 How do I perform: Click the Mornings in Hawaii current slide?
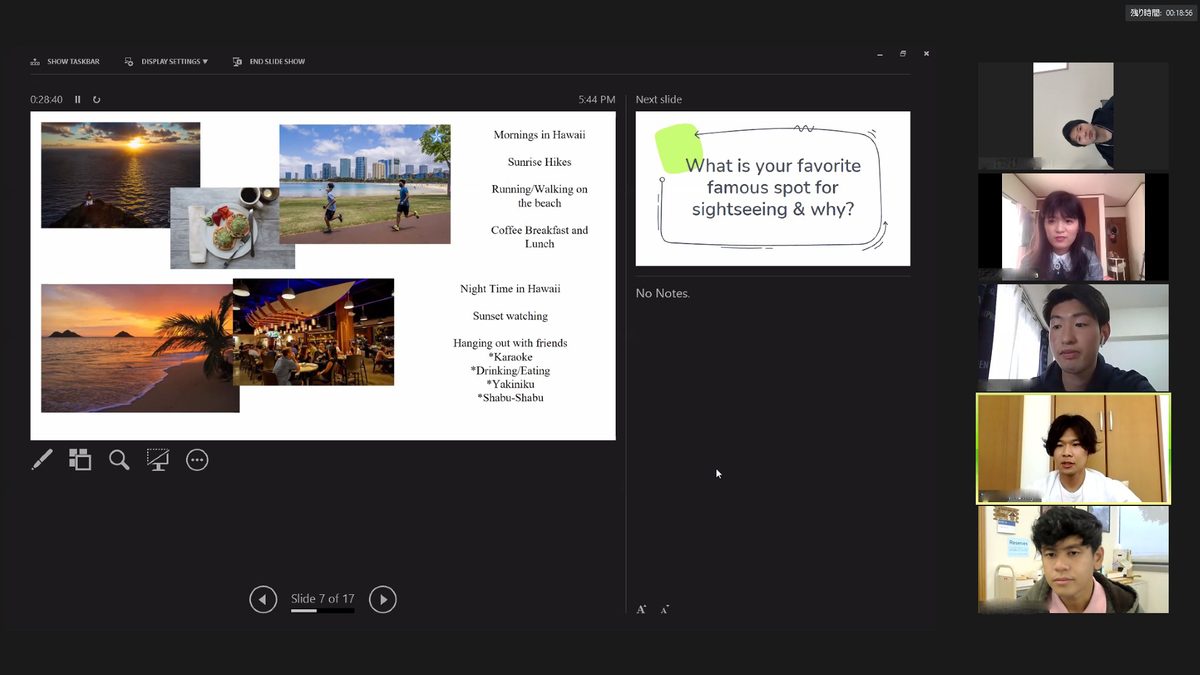click(x=323, y=275)
